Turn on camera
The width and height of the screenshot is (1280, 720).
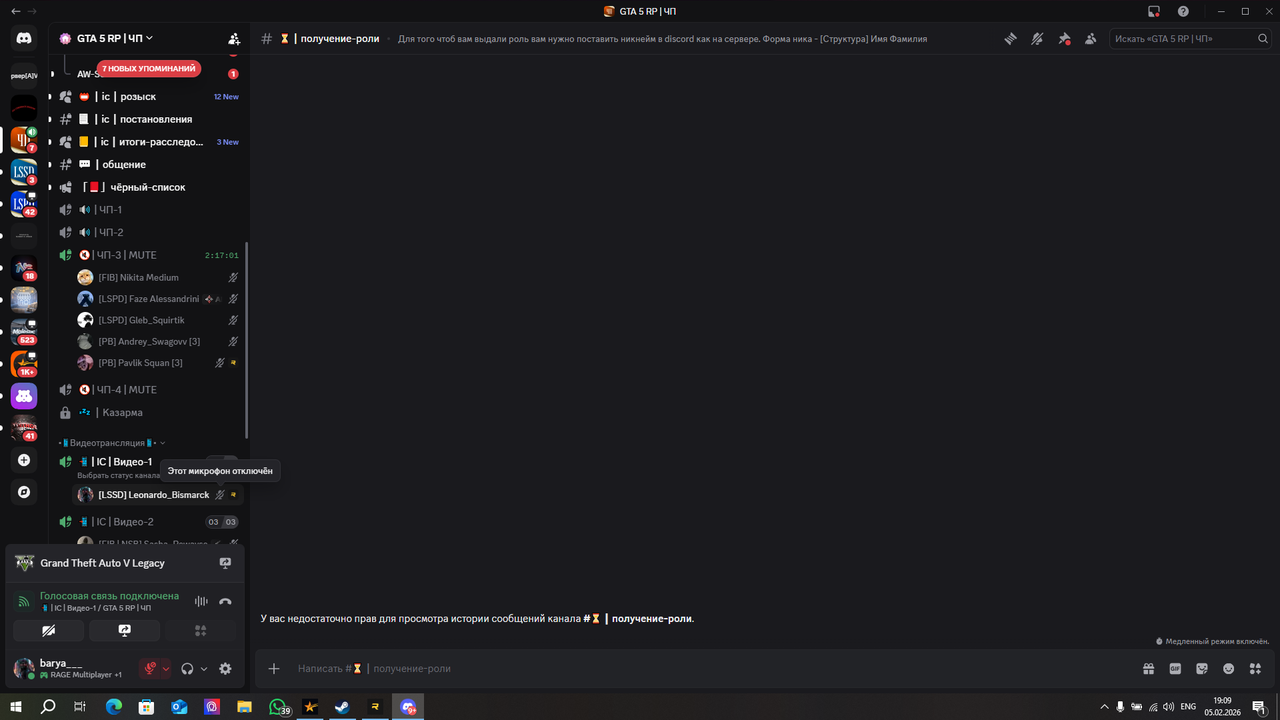point(48,631)
